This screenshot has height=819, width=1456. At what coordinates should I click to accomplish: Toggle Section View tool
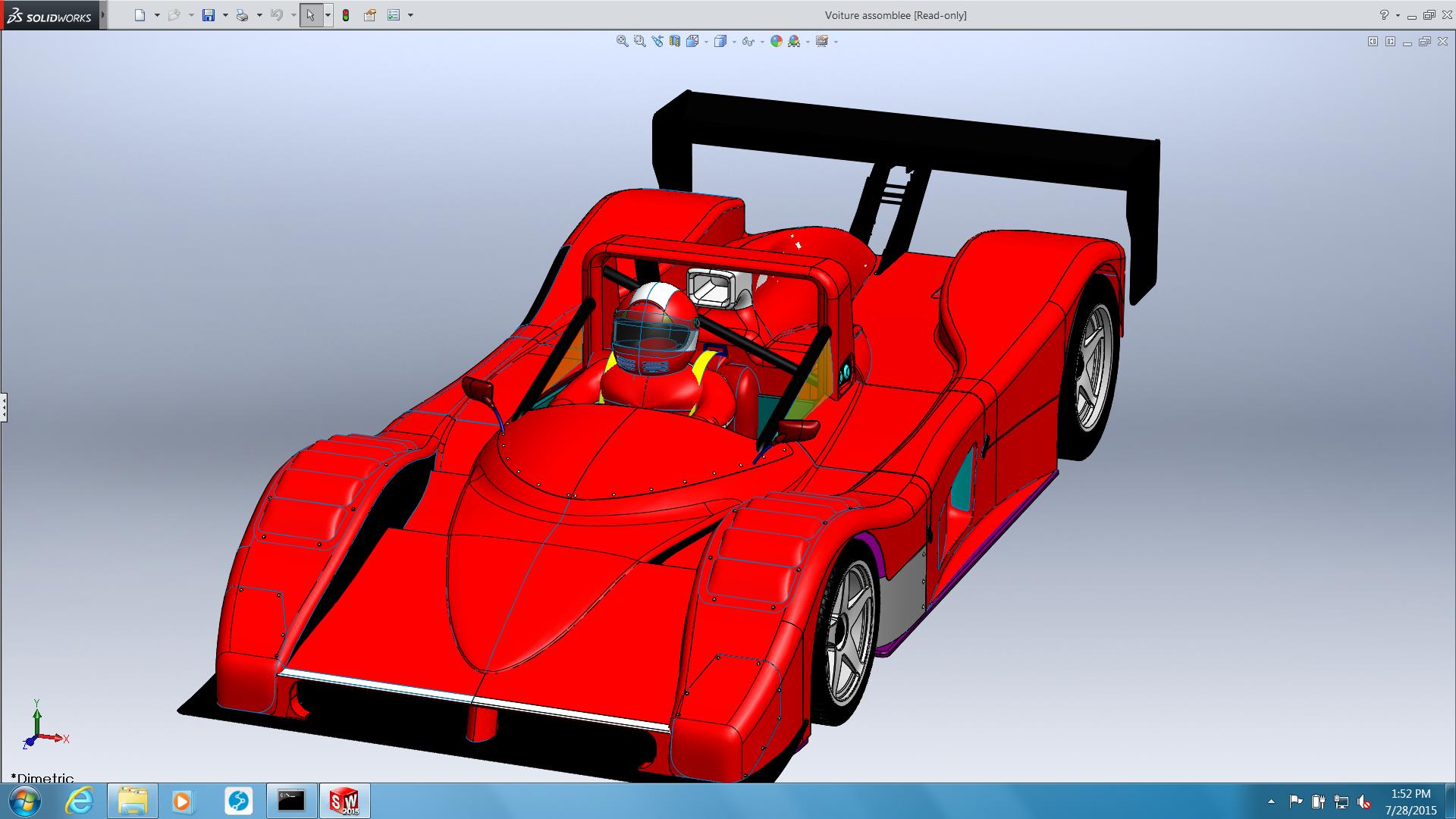click(x=674, y=42)
